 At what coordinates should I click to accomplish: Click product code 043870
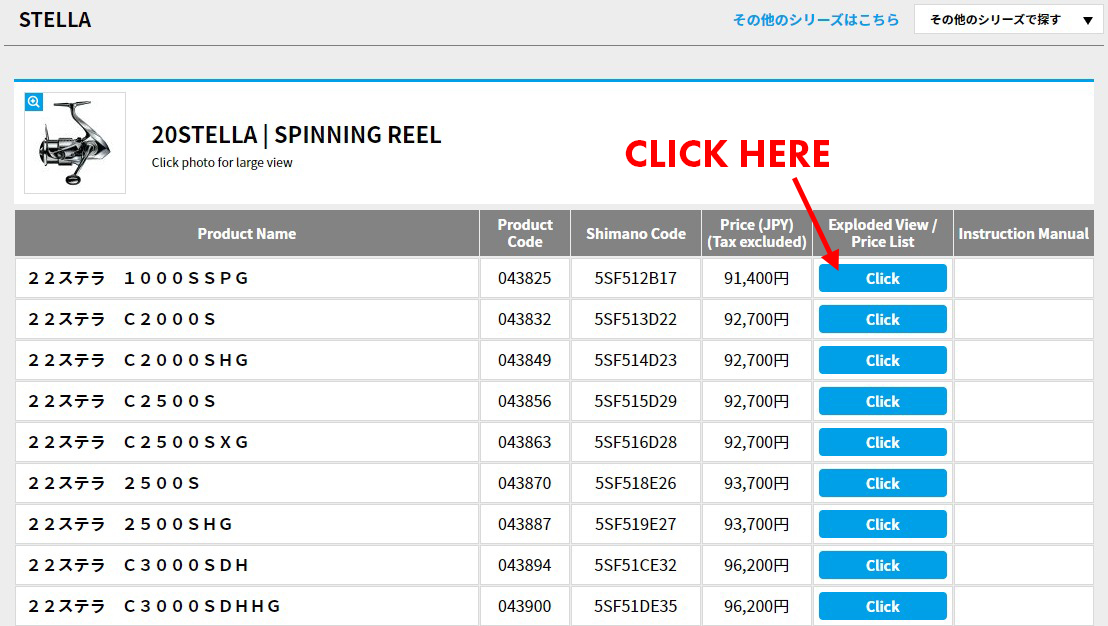(x=524, y=483)
